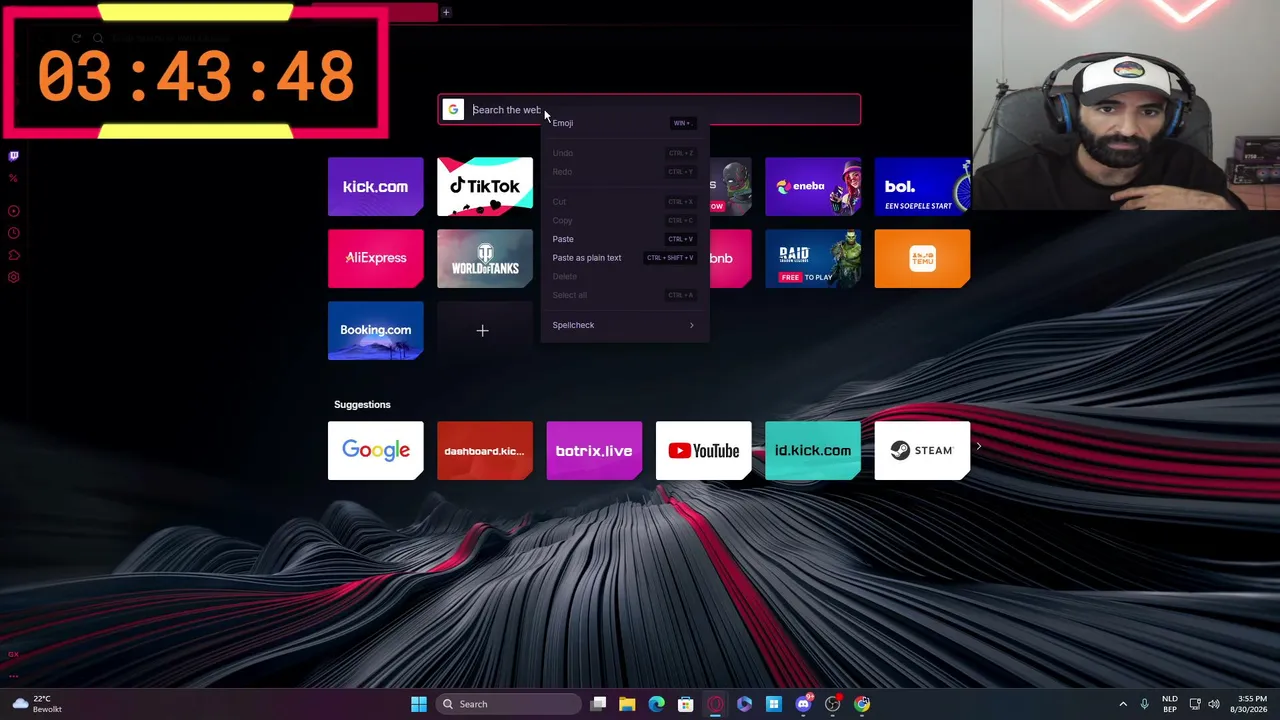Click Cut in the context menu
The width and height of the screenshot is (1280, 720).
623,202
